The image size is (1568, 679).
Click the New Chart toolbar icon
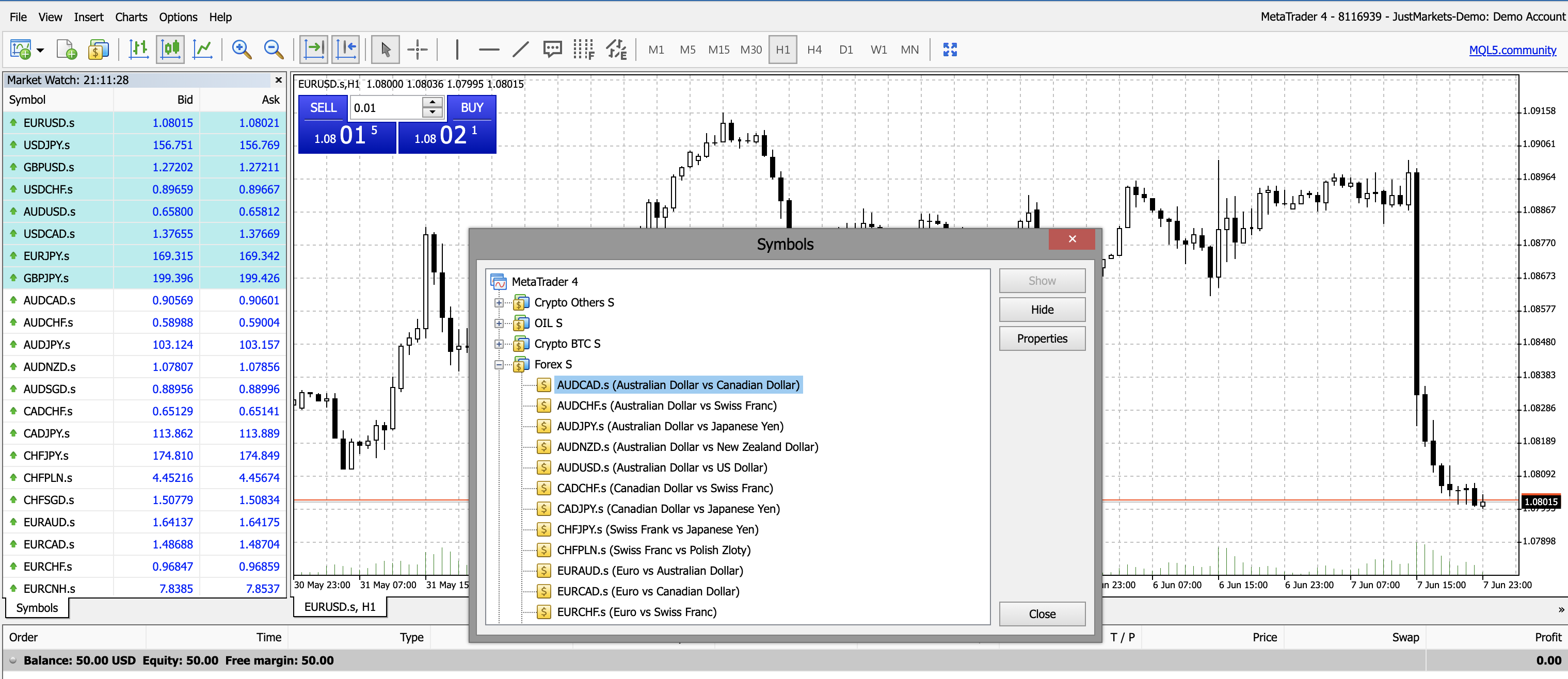[21, 50]
